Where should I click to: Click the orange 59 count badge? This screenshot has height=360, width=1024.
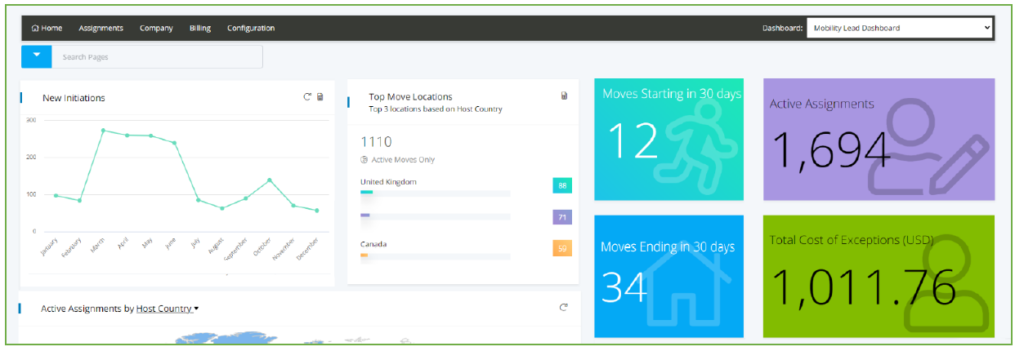tap(562, 248)
